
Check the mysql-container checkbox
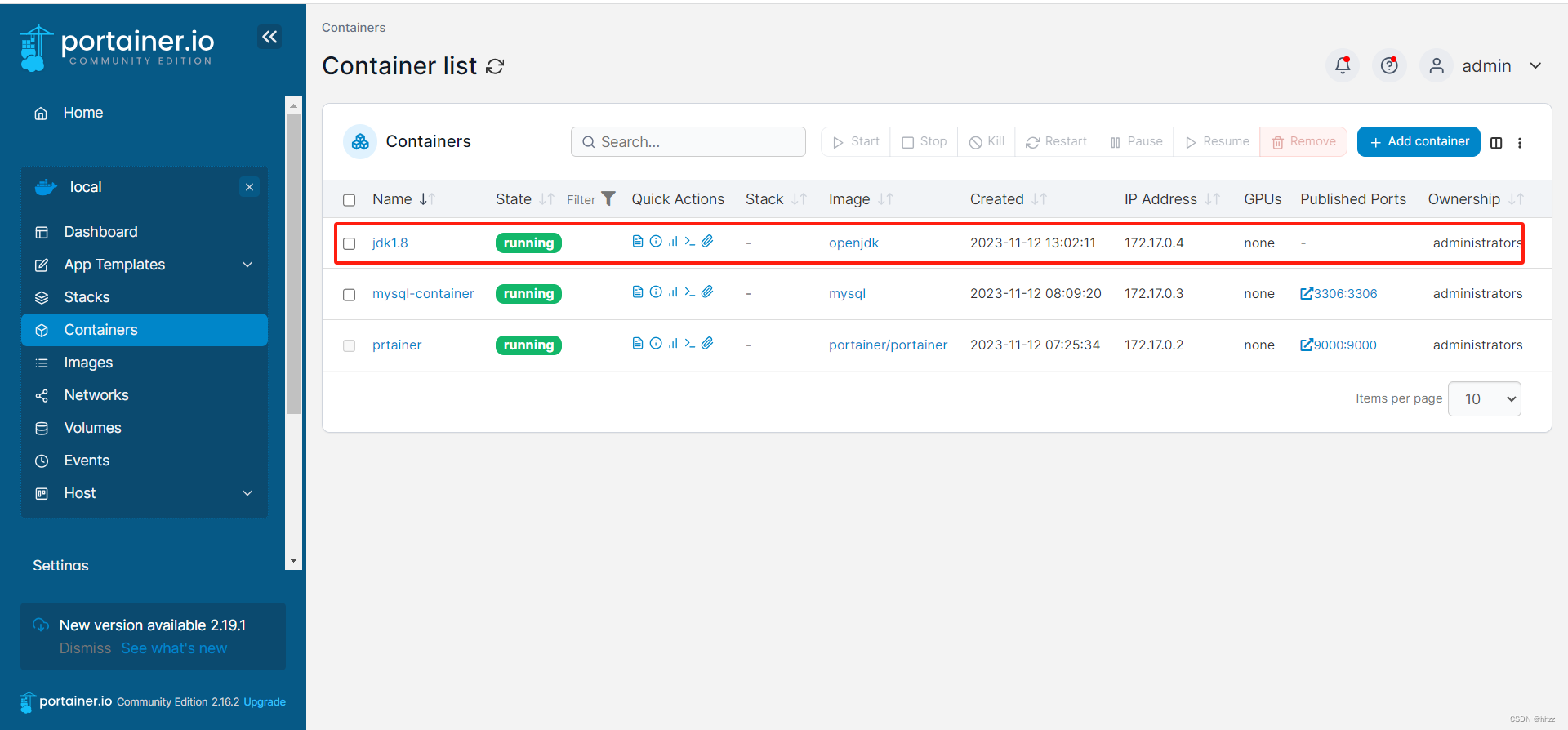pos(350,295)
